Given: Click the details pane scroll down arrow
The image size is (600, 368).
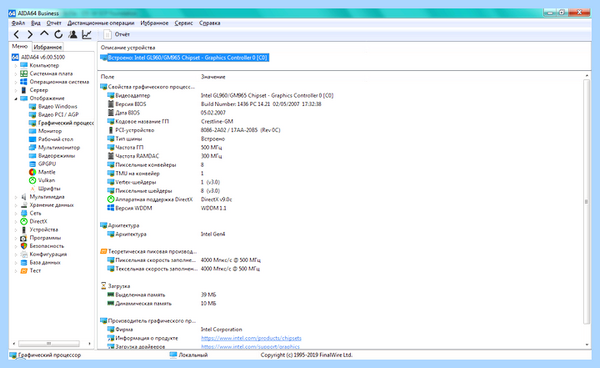Looking at the screenshot, I should [x=587, y=345].
